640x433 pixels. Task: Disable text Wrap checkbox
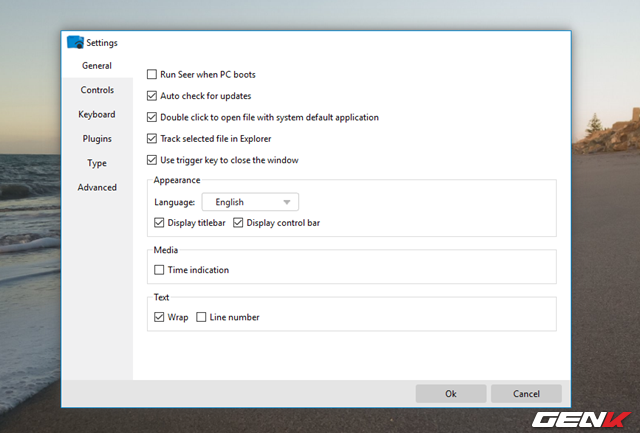[x=160, y=317]
